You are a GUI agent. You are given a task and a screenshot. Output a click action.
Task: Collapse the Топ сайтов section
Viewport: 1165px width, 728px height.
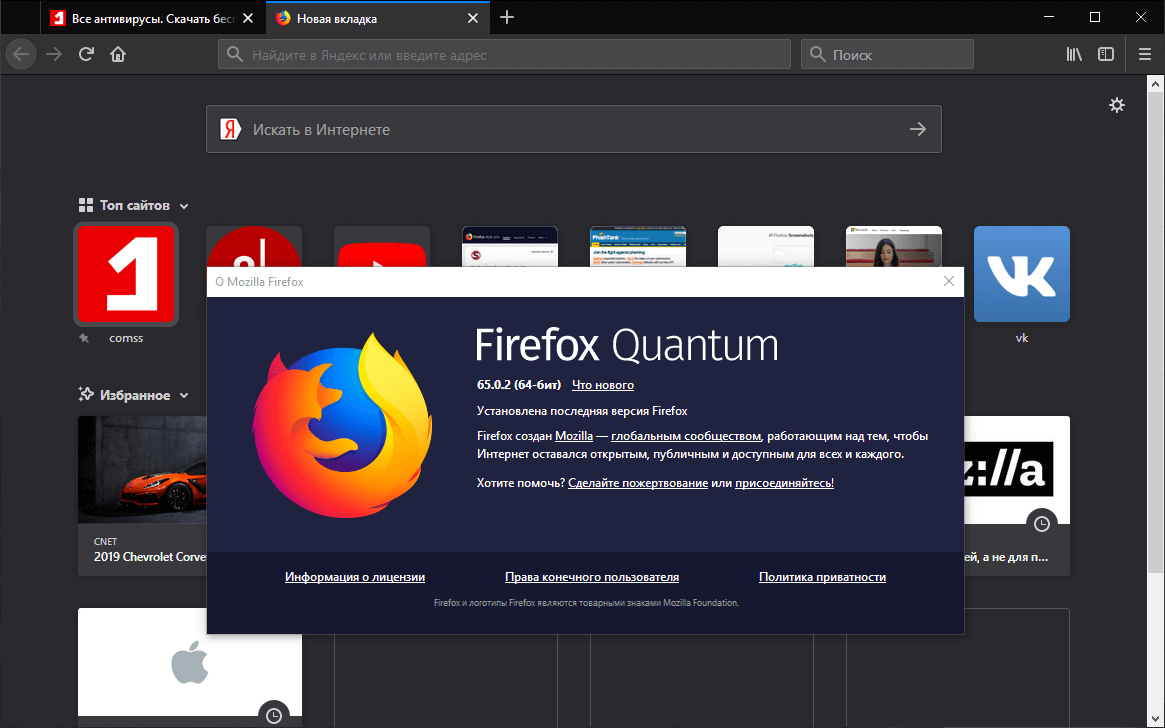184,204
